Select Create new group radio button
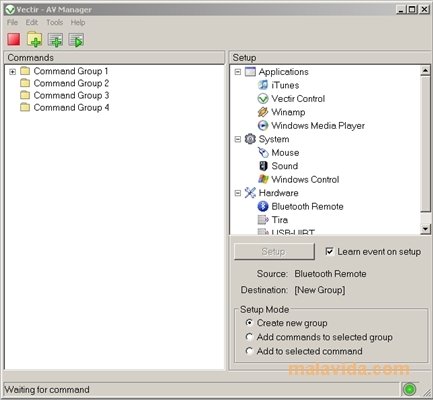Screen dimensions: 433x400 click(249, 322)
